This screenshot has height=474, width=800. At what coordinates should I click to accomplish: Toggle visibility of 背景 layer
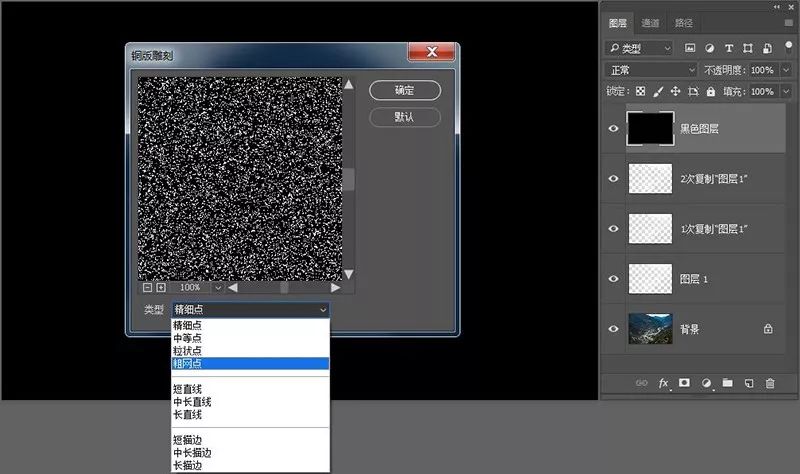click(614, 329)
